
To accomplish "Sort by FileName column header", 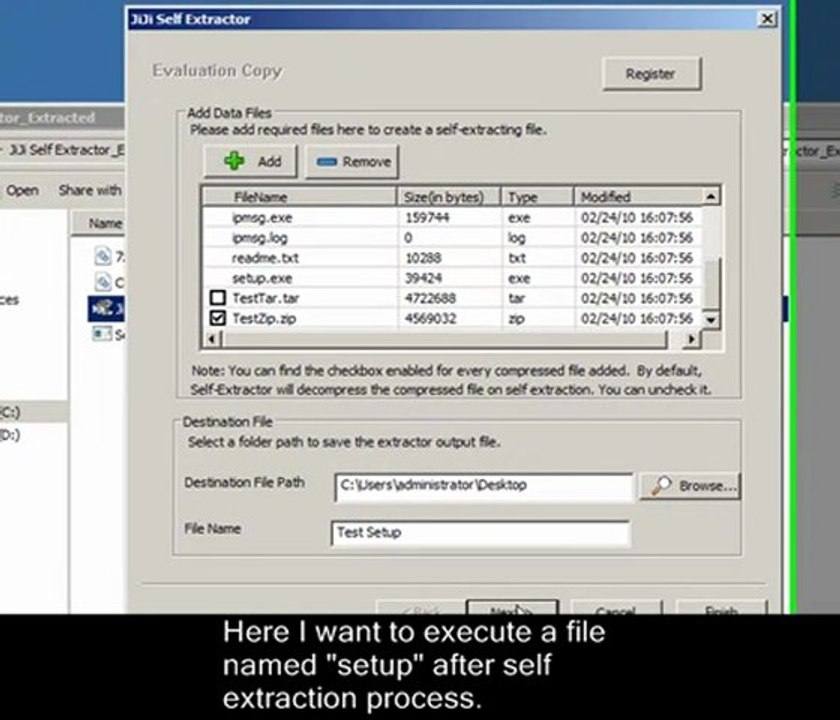I will [299, 197].
